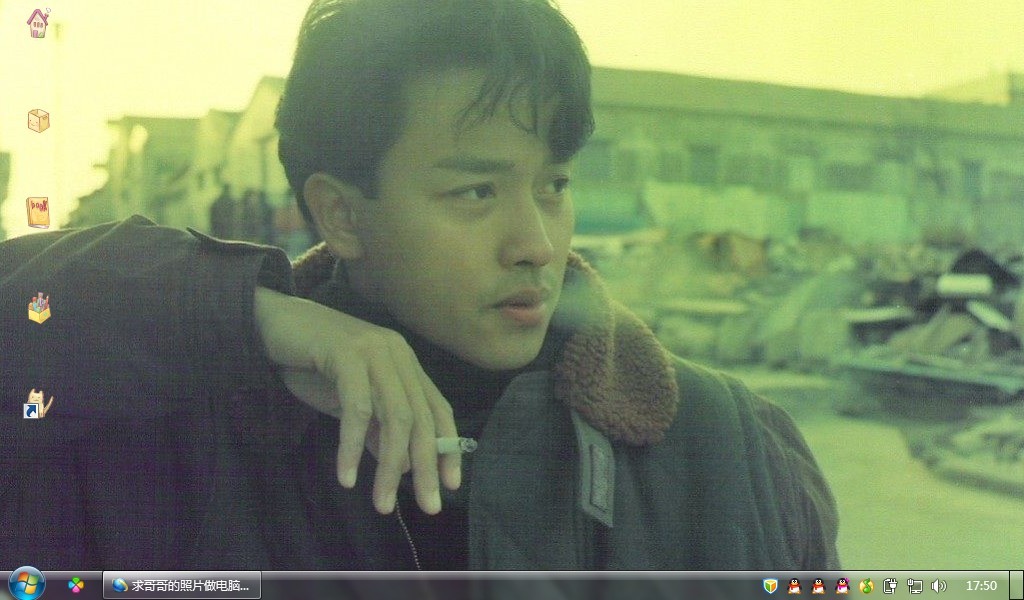Open the pink house desktop icon
Viewport: 1024px width, 600px height.
38,23
